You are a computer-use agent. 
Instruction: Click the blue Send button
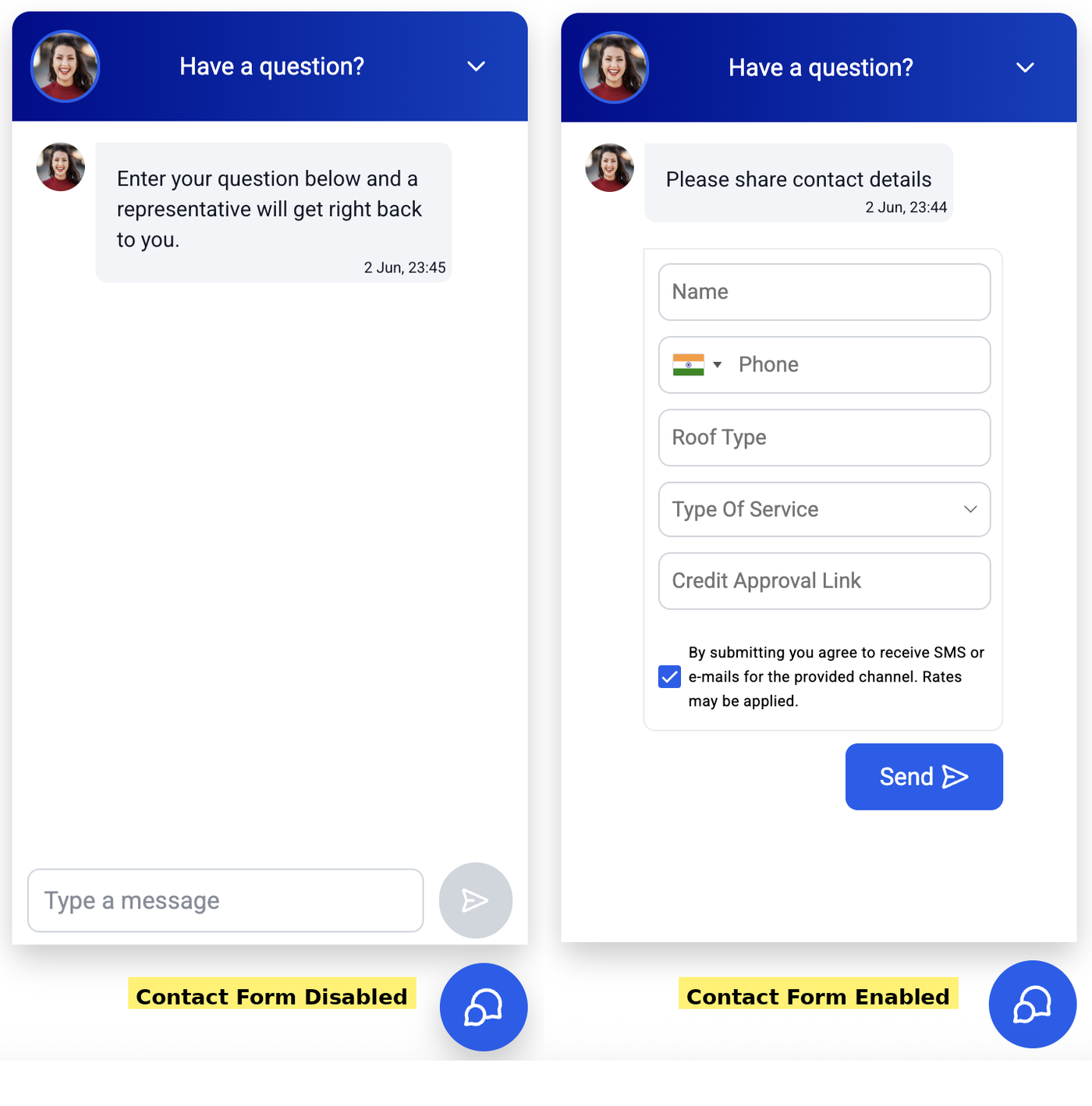coord(924,777)
